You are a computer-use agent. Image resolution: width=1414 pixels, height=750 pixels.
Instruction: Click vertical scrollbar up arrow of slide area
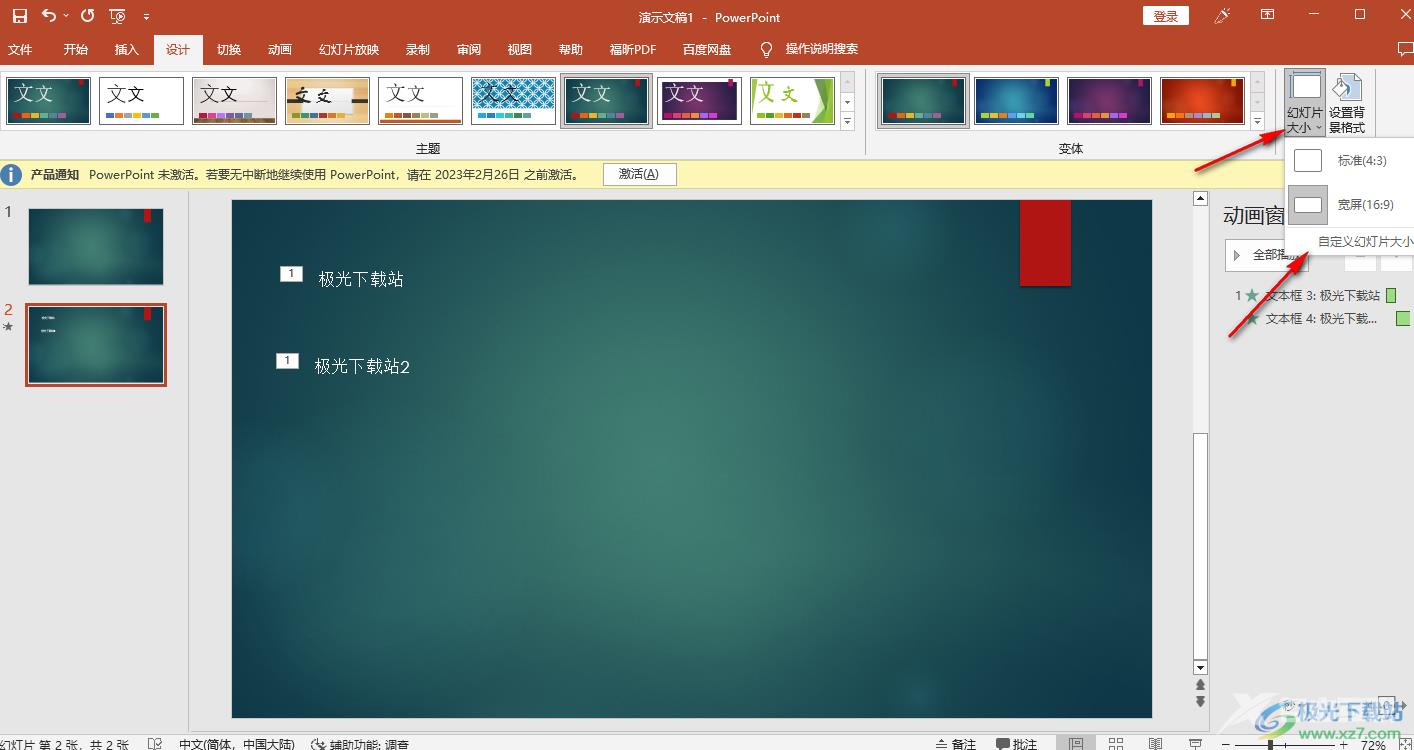(x=1201, y=199)
